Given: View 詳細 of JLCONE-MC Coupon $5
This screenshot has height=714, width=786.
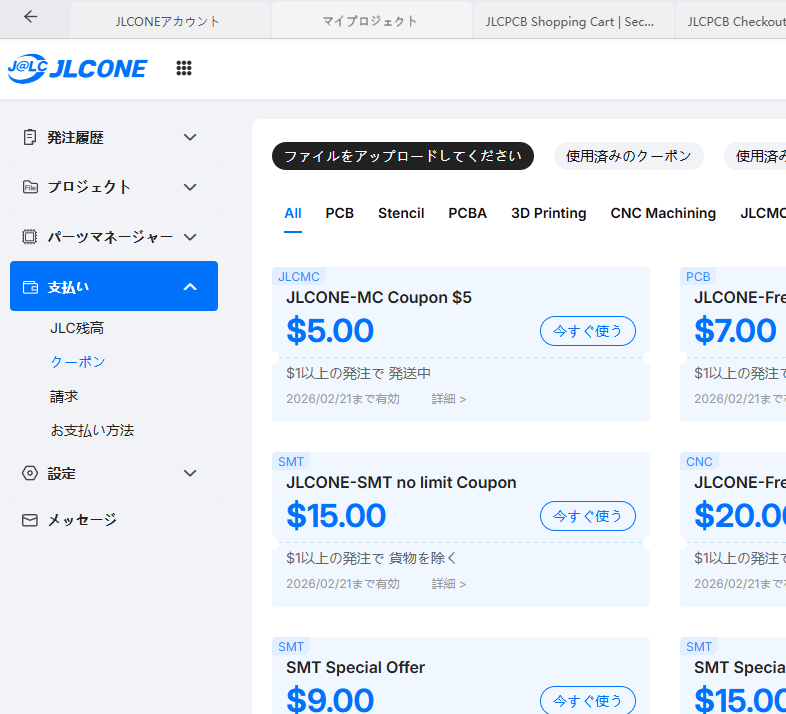Looking at the screenshot, I should (449, 399).
